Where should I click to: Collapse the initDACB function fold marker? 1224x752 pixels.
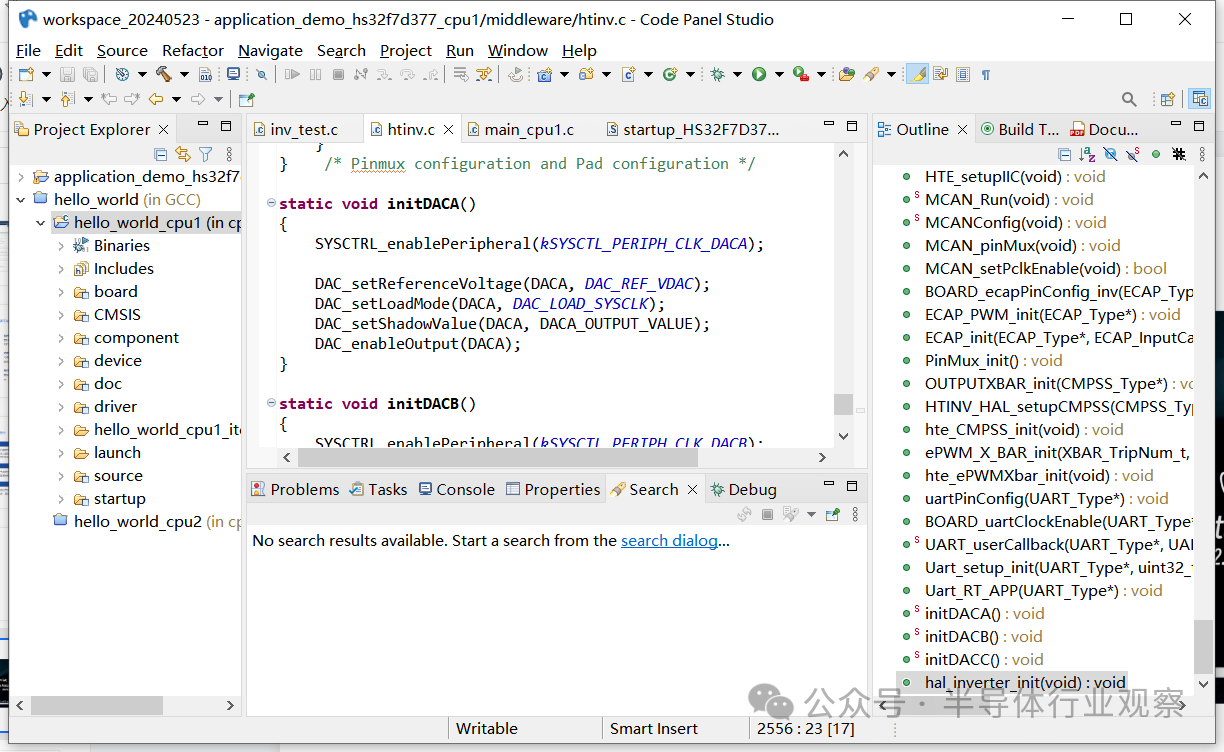click(271, 403)
